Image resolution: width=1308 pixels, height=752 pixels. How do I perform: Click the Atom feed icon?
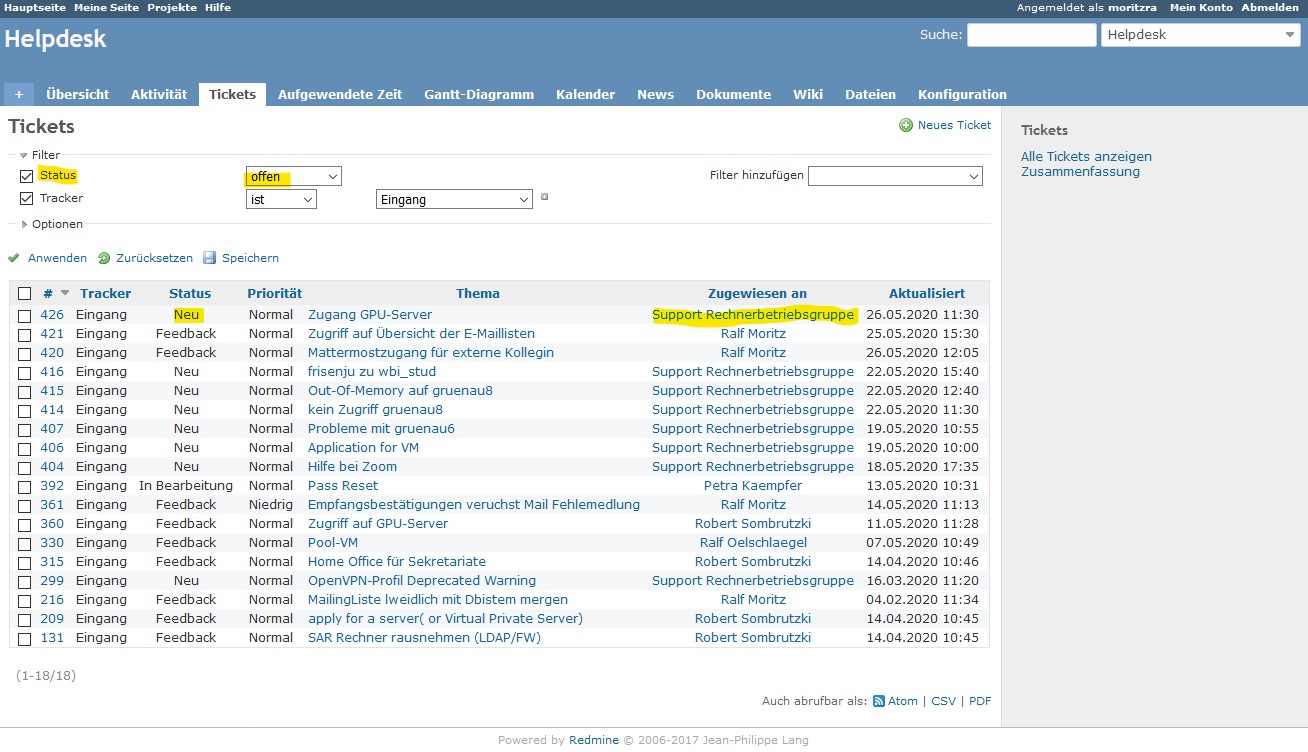click(879, 701)
